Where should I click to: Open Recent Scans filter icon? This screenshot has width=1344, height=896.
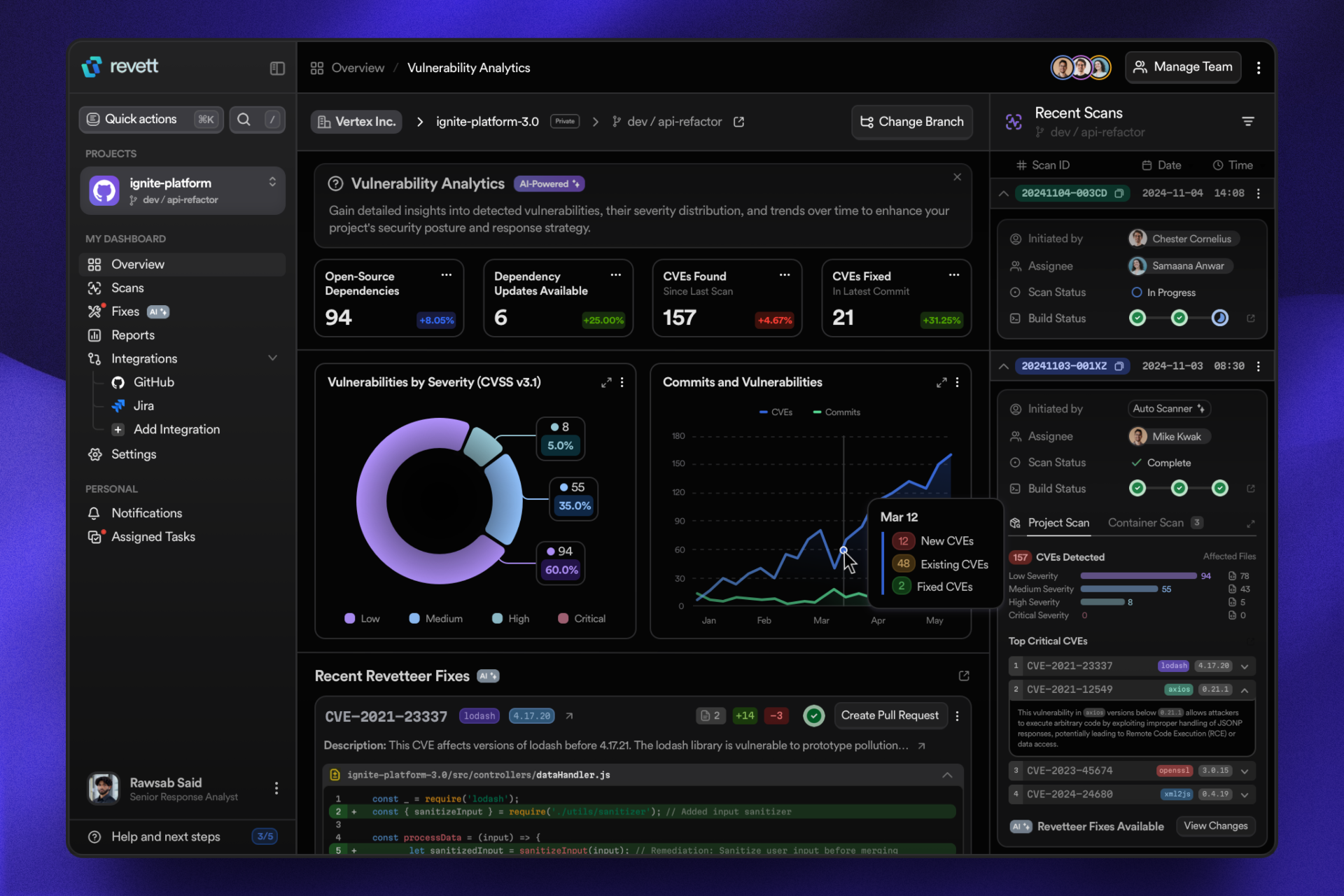pos(1247,121)
